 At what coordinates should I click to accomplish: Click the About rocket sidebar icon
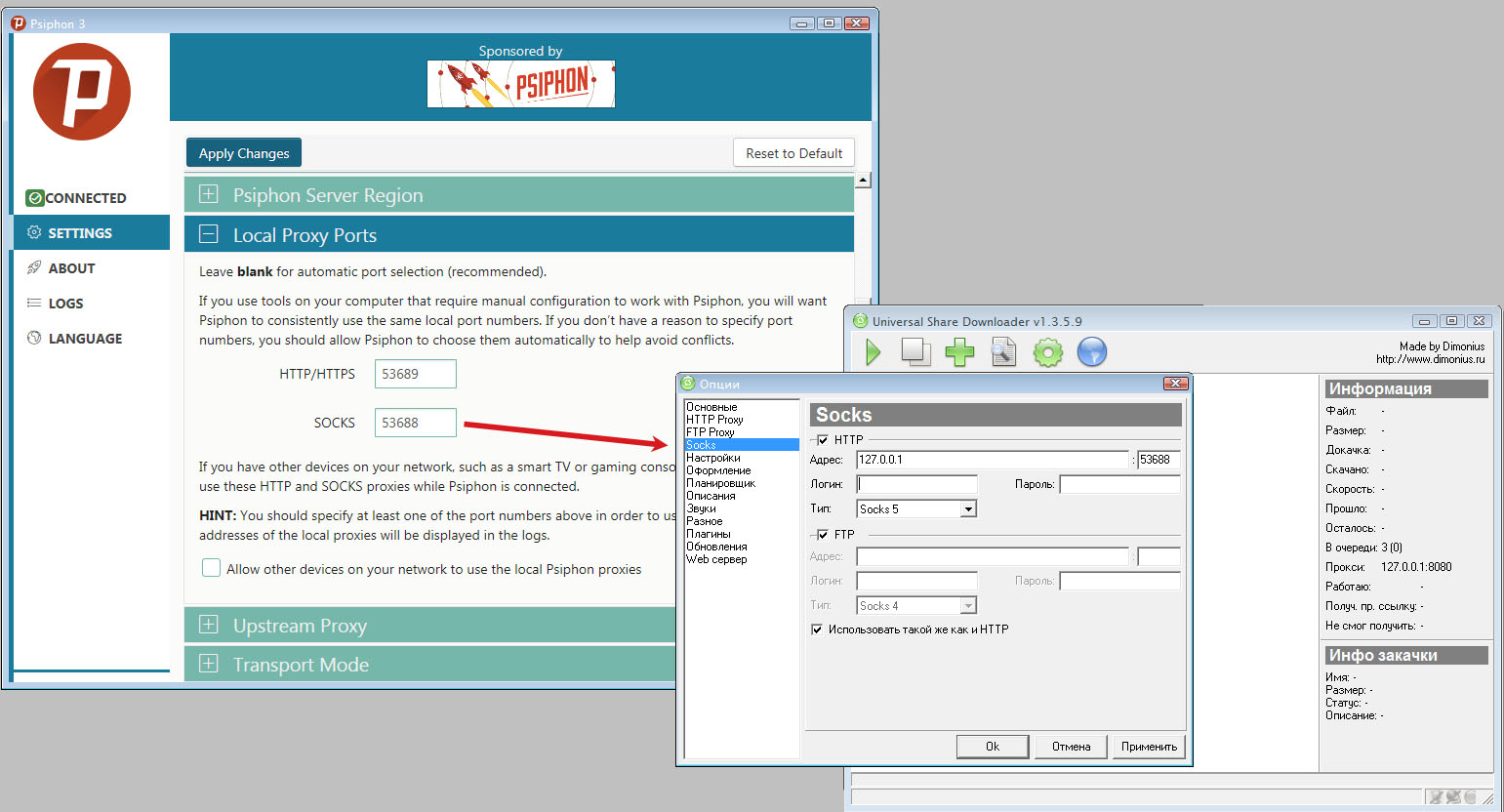[34, 267]
